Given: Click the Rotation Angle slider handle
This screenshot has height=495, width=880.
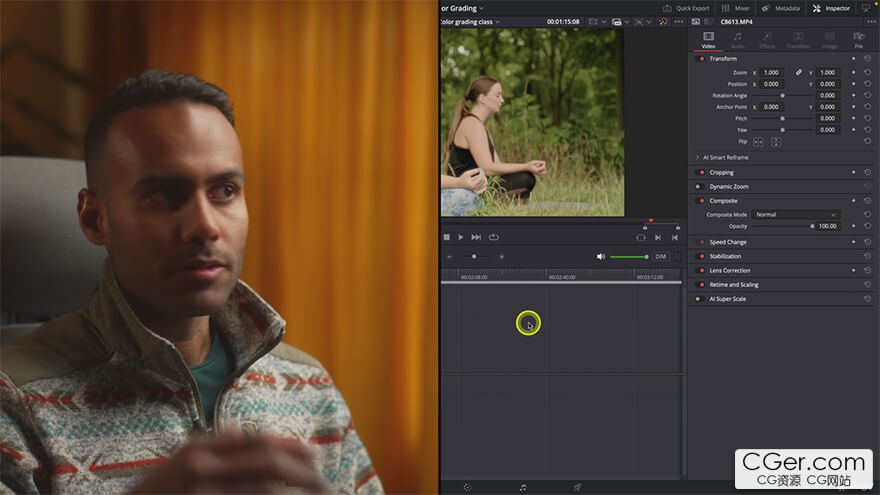Looking at the screenshot, I should (x=782, y=95).
